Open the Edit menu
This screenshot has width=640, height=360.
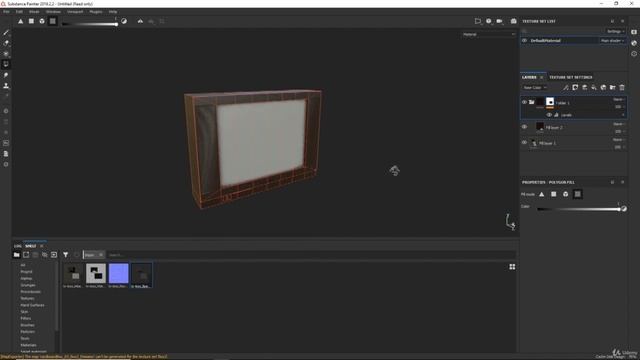pyautogui.click(x=19, y=12)
